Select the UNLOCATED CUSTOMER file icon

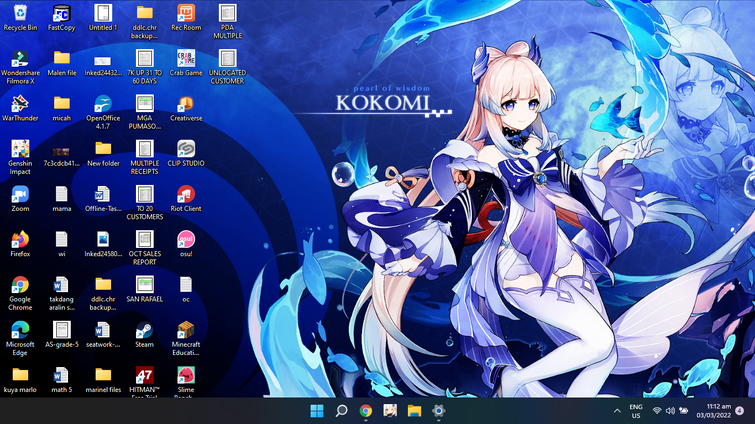(x=227, y=67)
